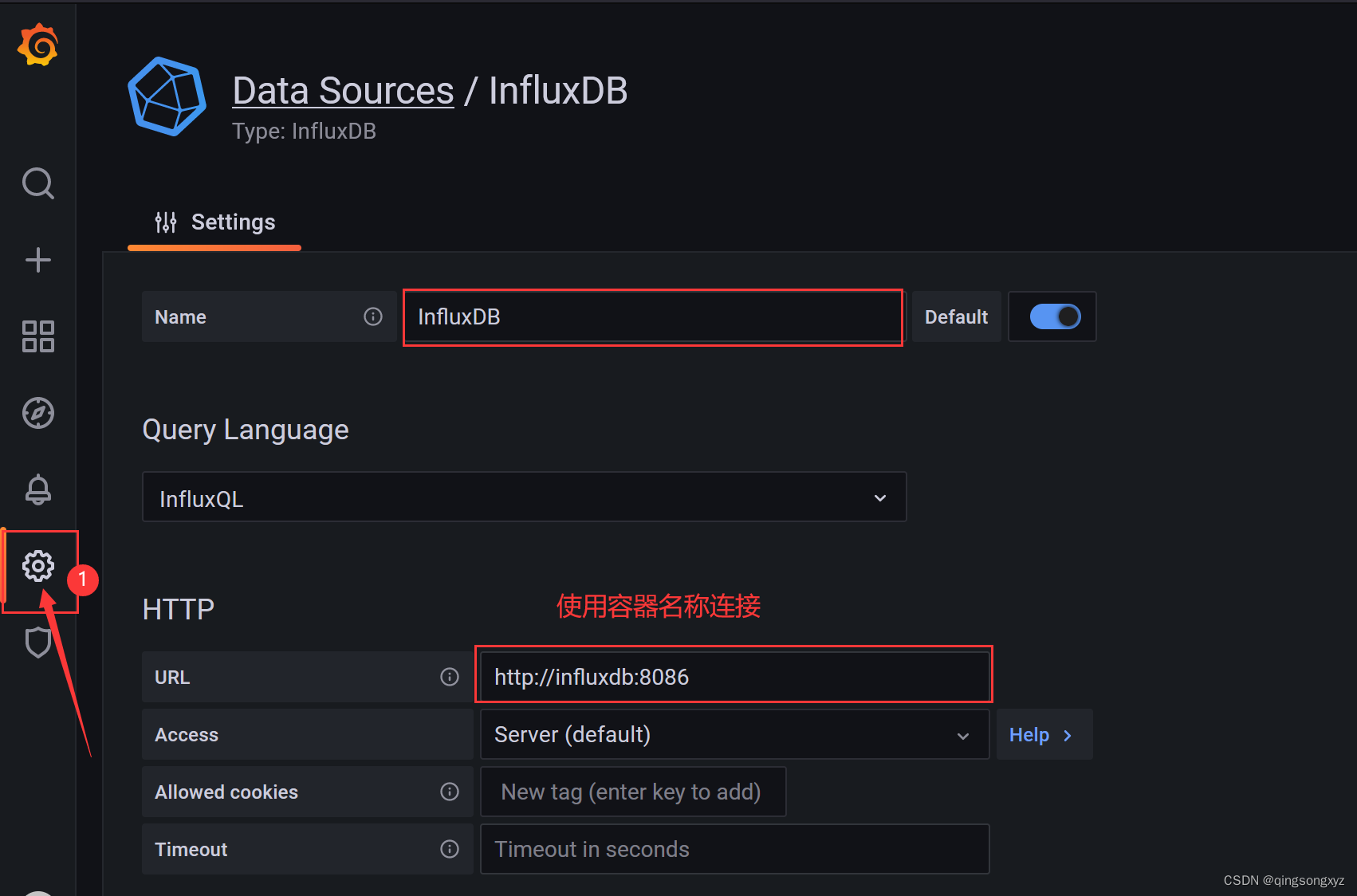Click the info icon beside Name
The image size is (1357, 896).
click(x=373, y=316)
